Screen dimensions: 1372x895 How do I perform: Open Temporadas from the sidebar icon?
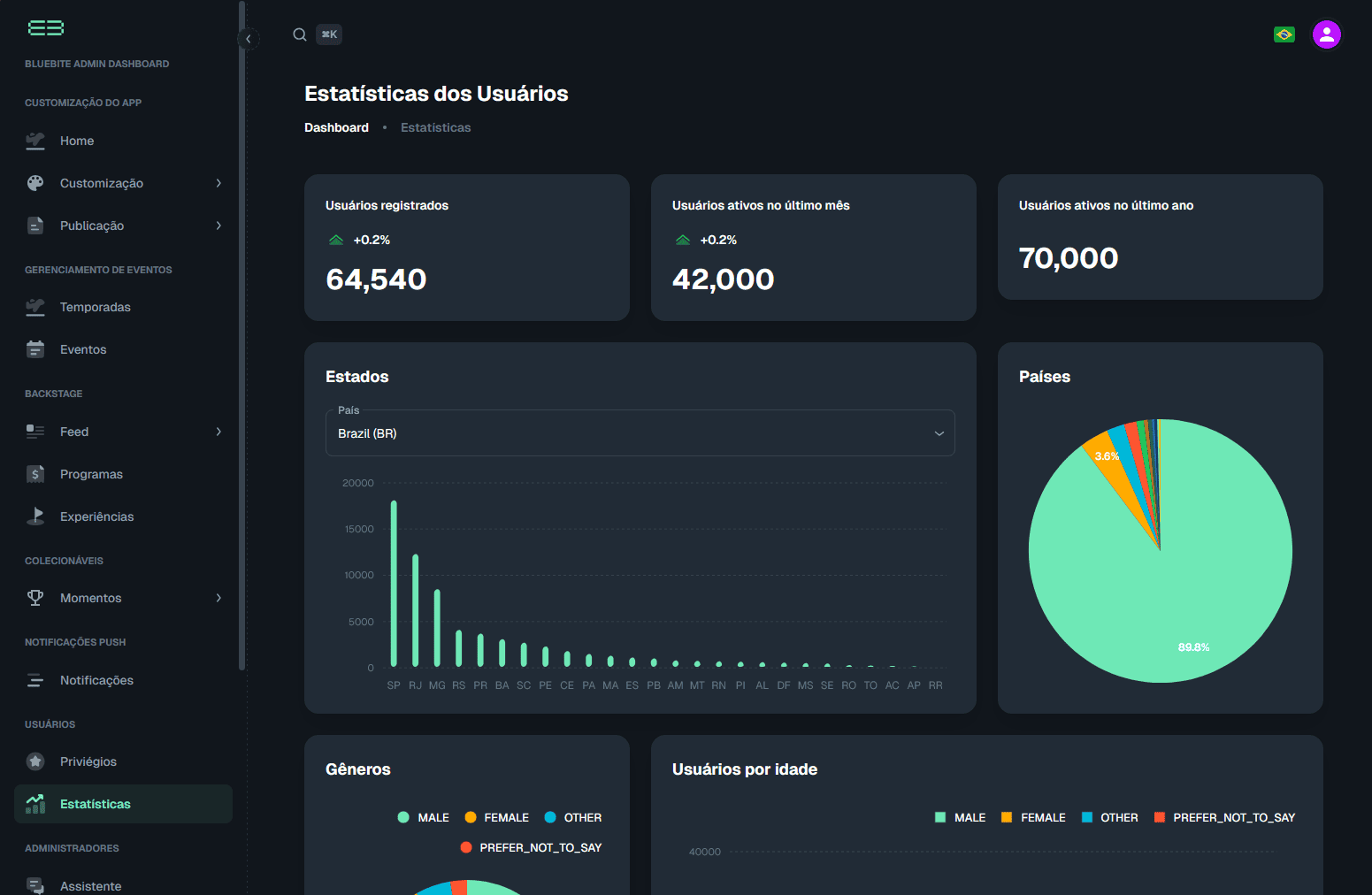34,307
